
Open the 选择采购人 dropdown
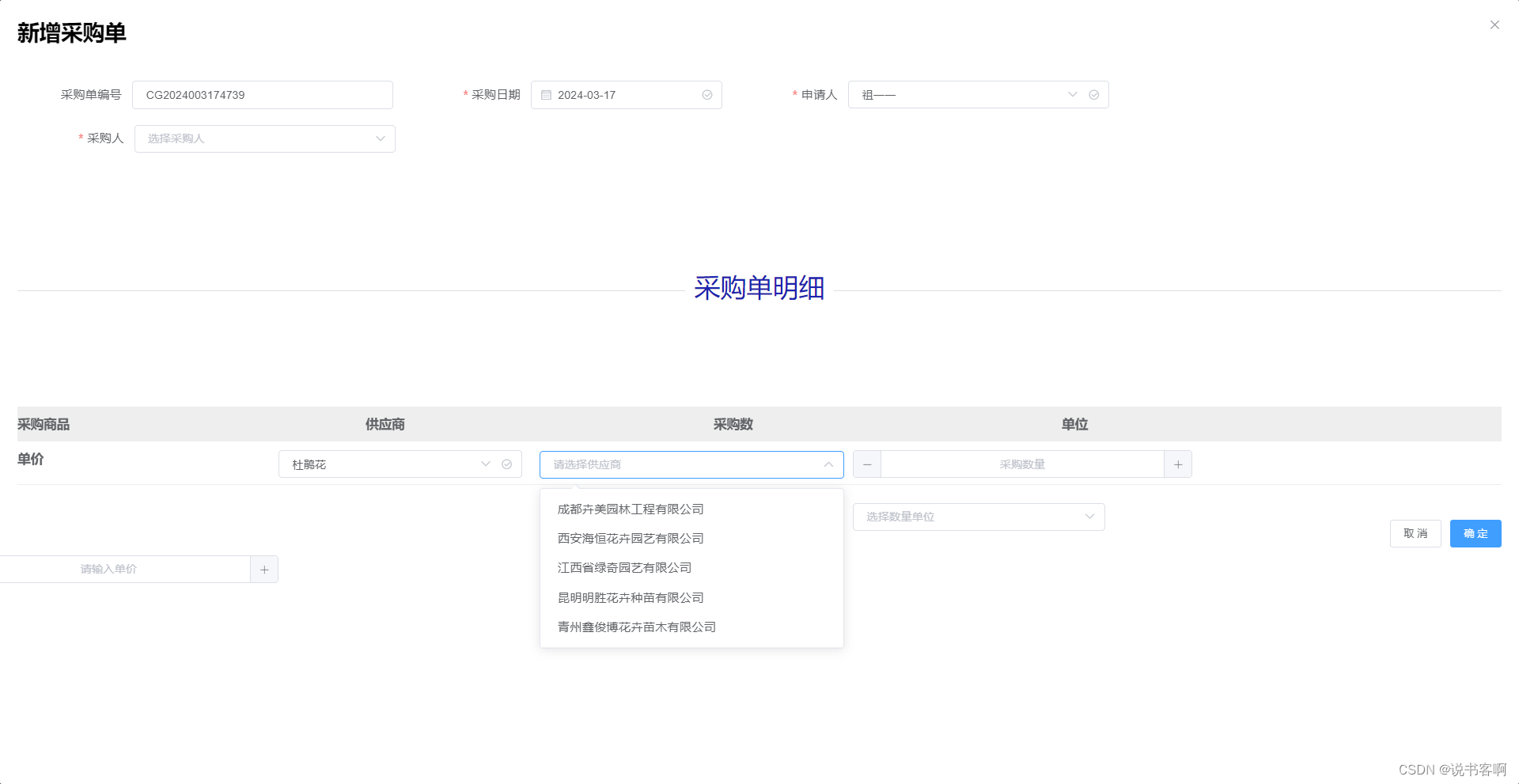point(265,138)
